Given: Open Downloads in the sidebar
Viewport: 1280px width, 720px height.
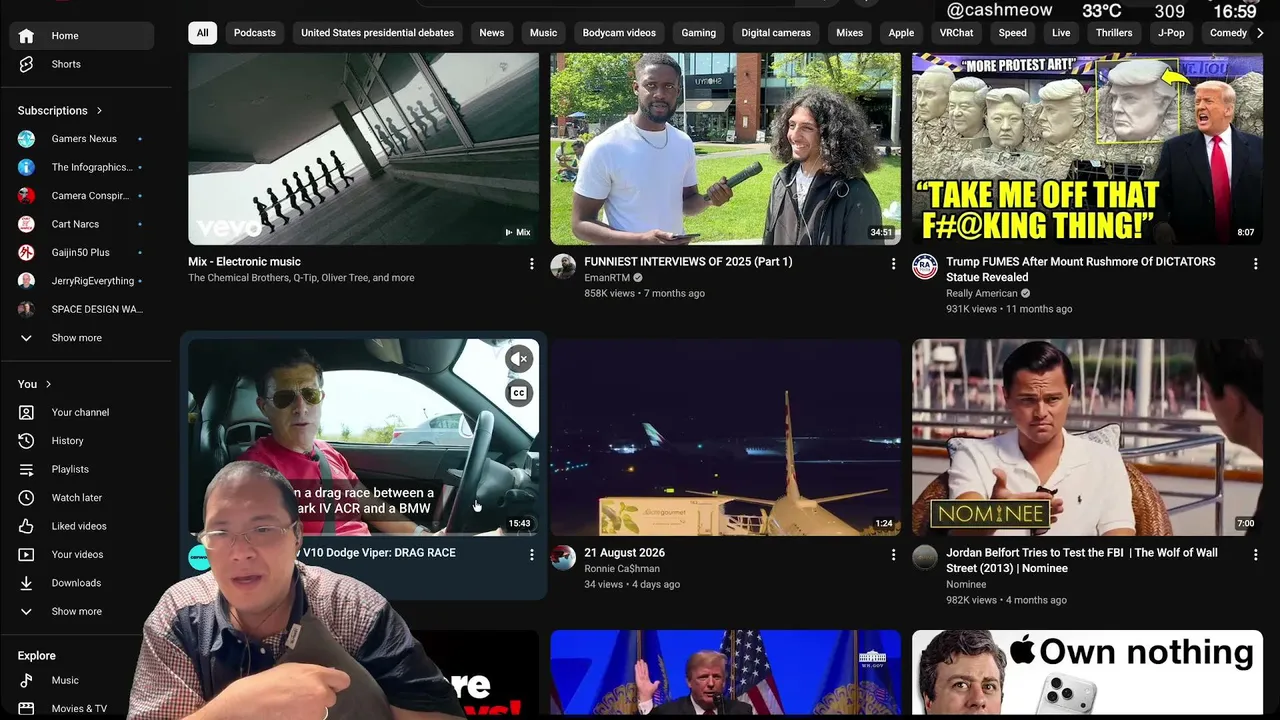Looking at the screenshot, I should [82, 583].
